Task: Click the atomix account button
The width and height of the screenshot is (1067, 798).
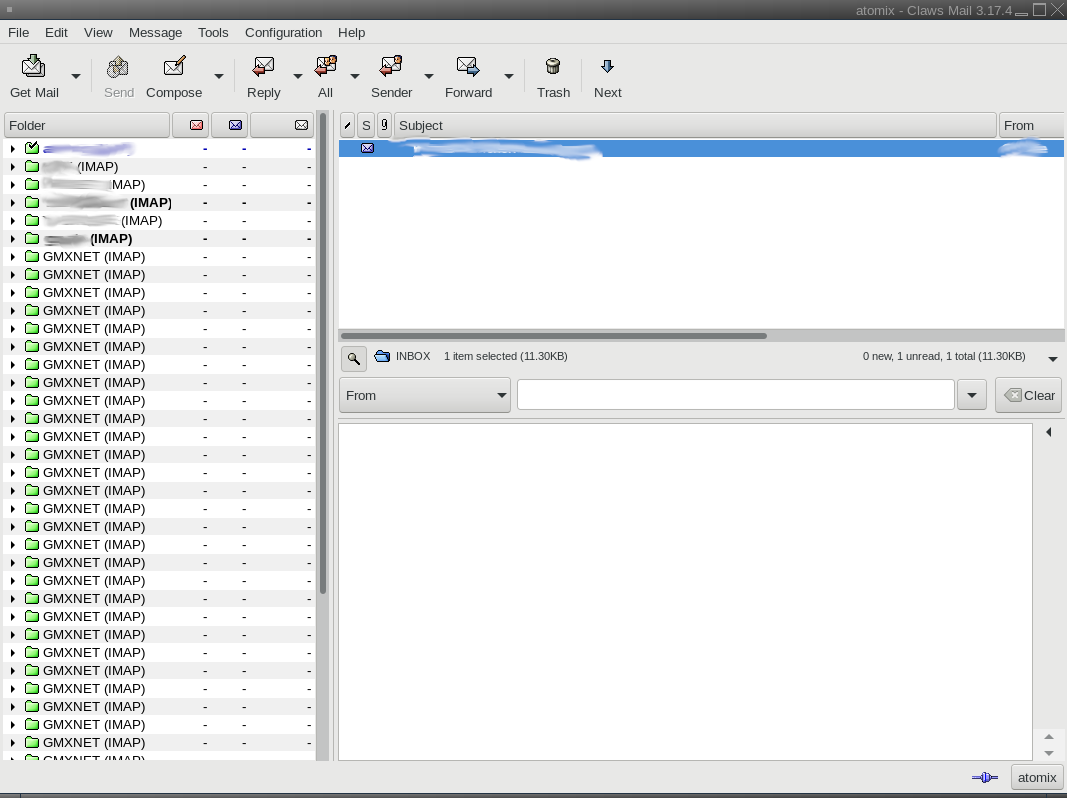Action: tap(1037, 778)
